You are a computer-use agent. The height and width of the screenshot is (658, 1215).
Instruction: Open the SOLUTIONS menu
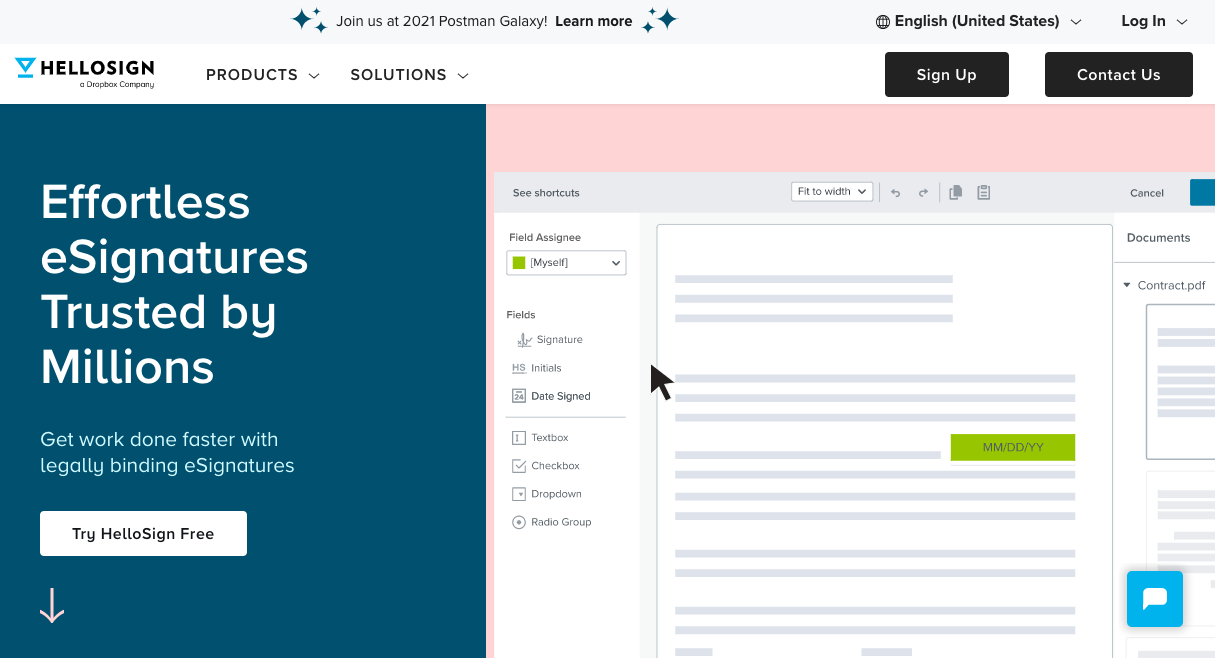tap(410, 75)
